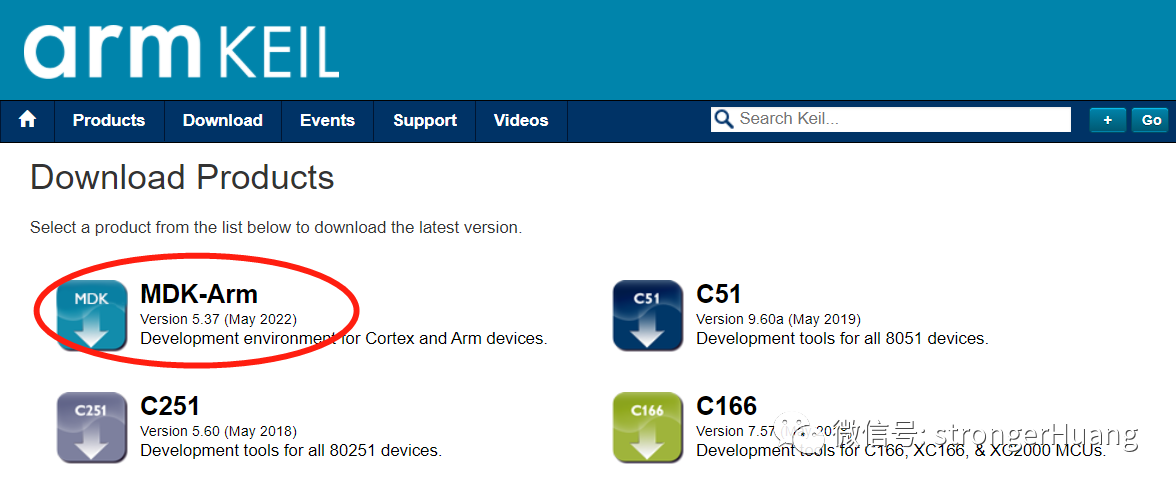The height and width of the screenshot is (490, 1176).
Task: Open the C166 product title link
Action: (x=727, y=406)
